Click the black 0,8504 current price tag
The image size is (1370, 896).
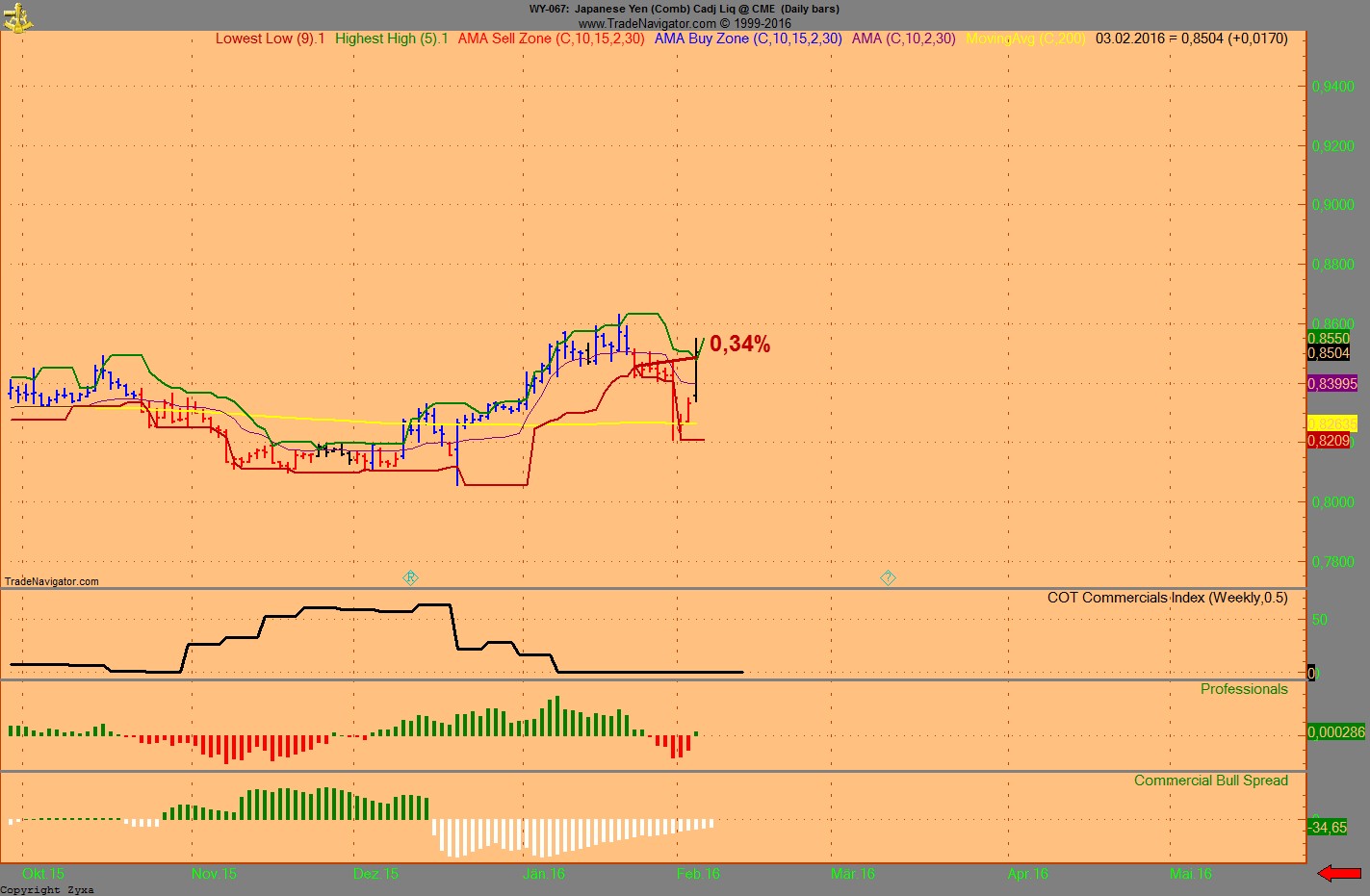[1328, 353]
